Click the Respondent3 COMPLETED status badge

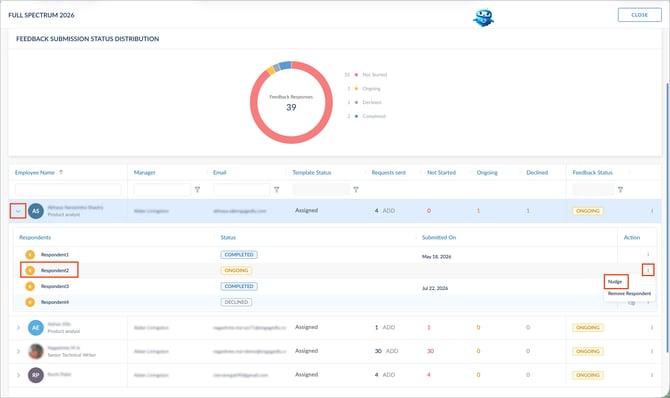[x=239, y=286]
